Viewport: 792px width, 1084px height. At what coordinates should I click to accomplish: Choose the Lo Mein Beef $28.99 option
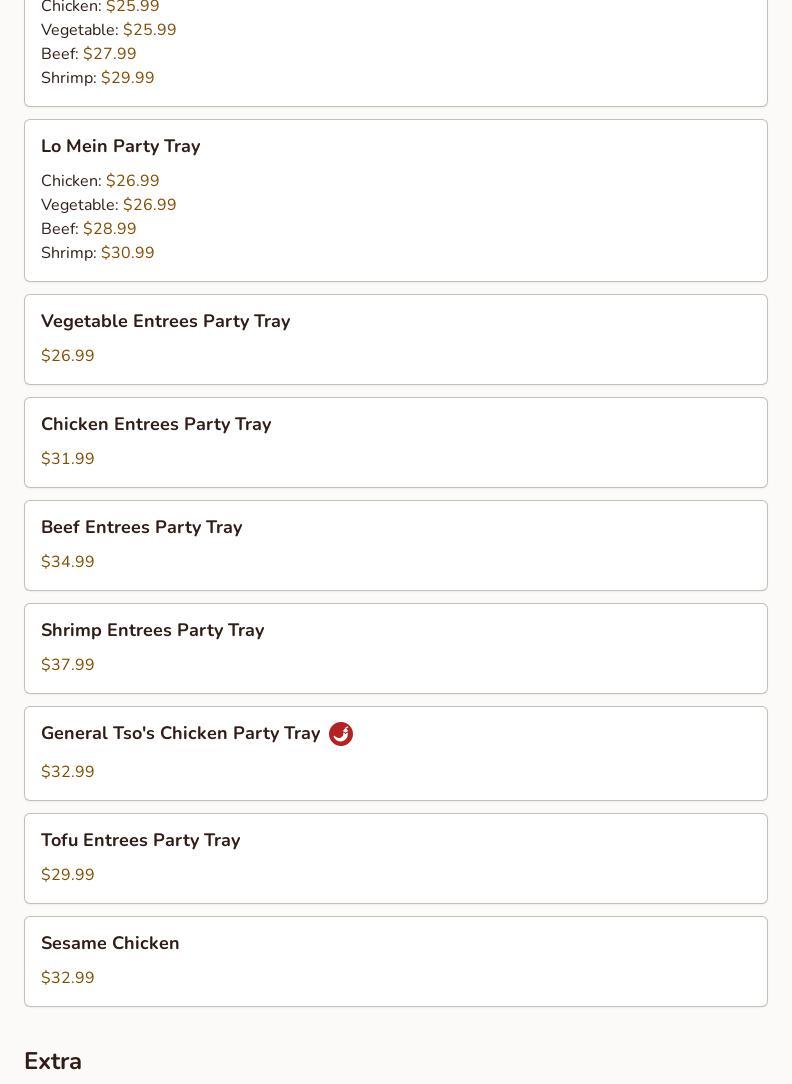(109, 229)
